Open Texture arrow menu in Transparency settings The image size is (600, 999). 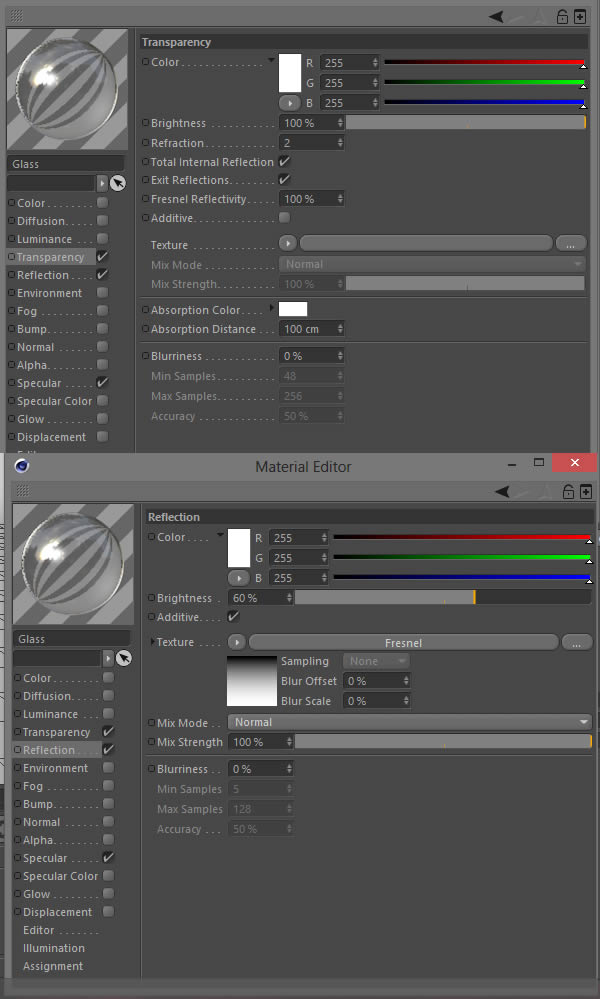pyautogui.click(x=288, y=243)
